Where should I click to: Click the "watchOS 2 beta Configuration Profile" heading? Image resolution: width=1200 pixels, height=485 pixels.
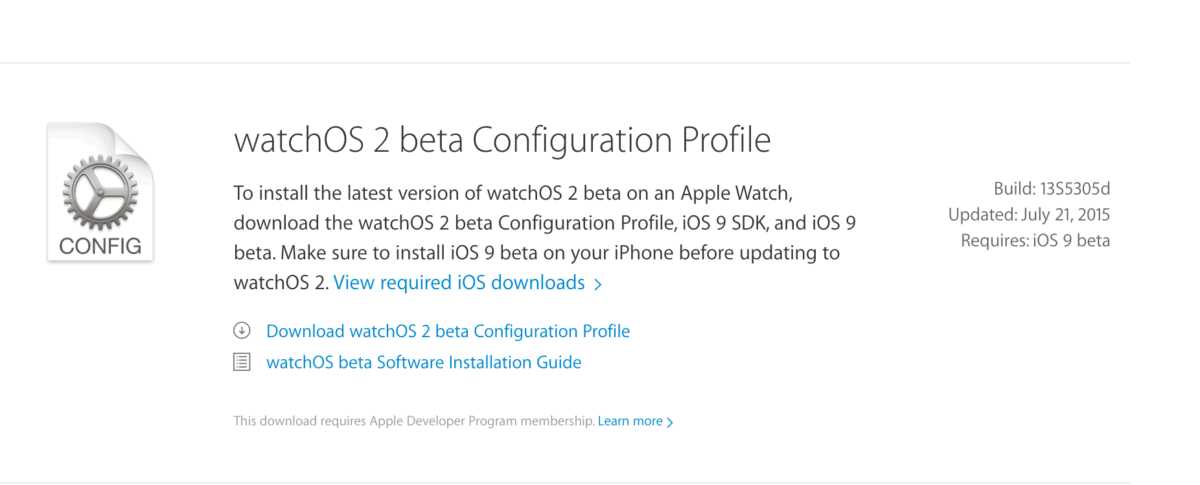(x=502, y=140)
